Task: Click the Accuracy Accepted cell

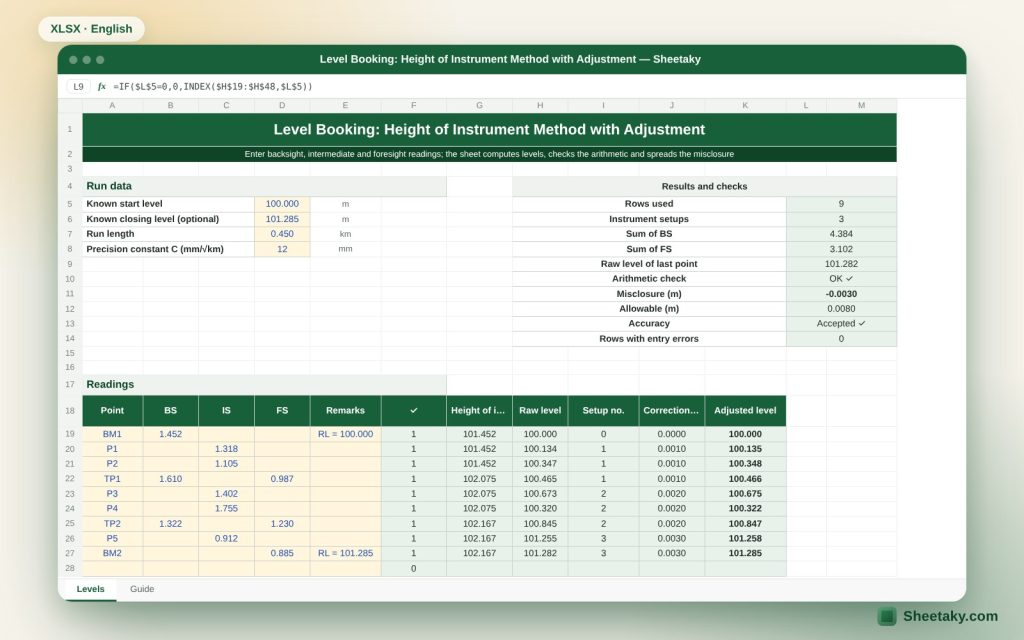Action: click(841, 324)
